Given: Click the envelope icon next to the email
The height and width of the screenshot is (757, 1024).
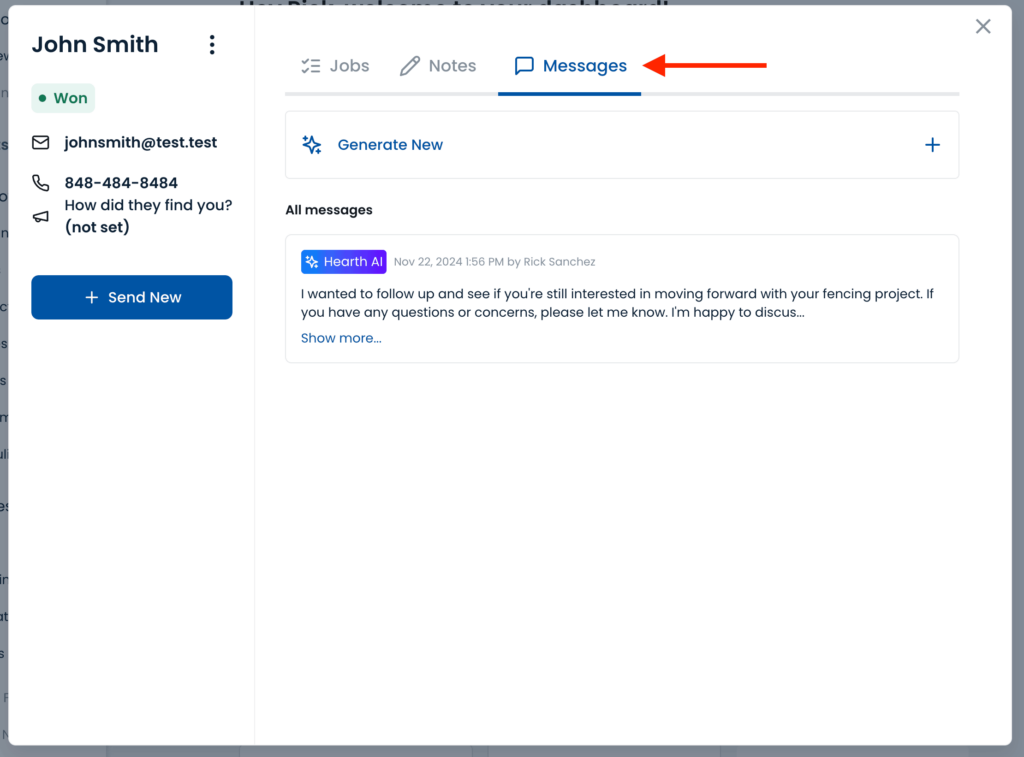Looking at the screenshot, I should tap(41, 143).
